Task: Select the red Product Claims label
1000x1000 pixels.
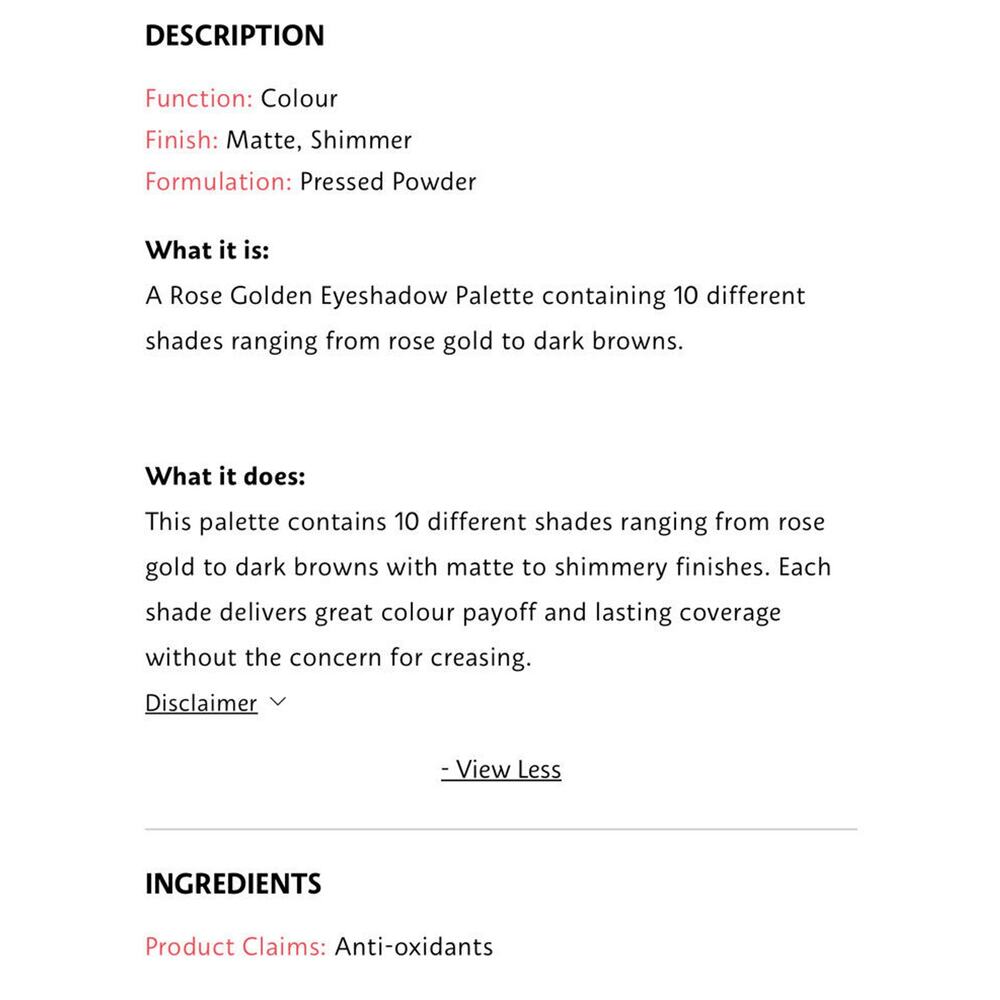Action: click(235, 946)
